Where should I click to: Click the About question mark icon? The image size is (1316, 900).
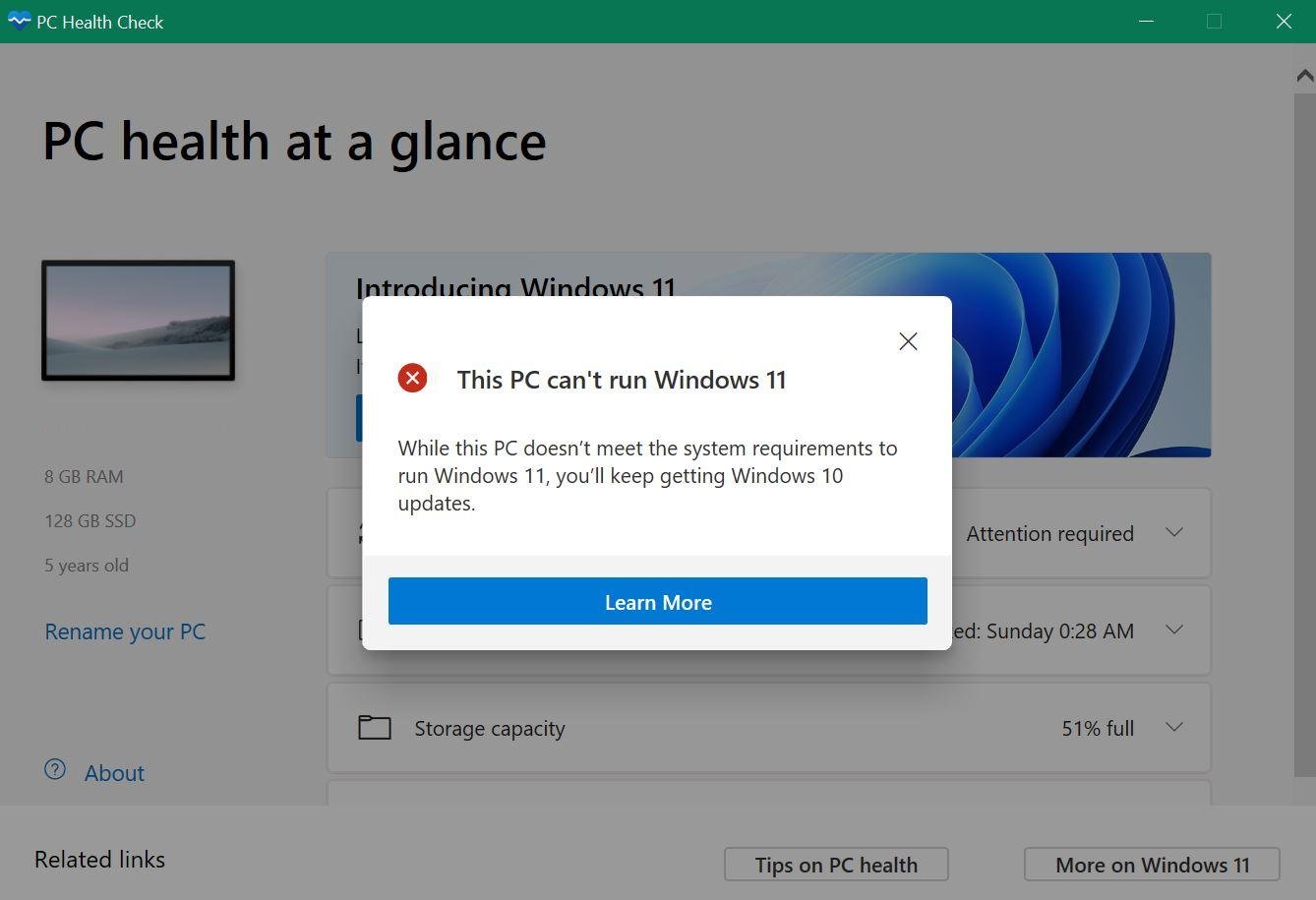click(x=55, y=769)
